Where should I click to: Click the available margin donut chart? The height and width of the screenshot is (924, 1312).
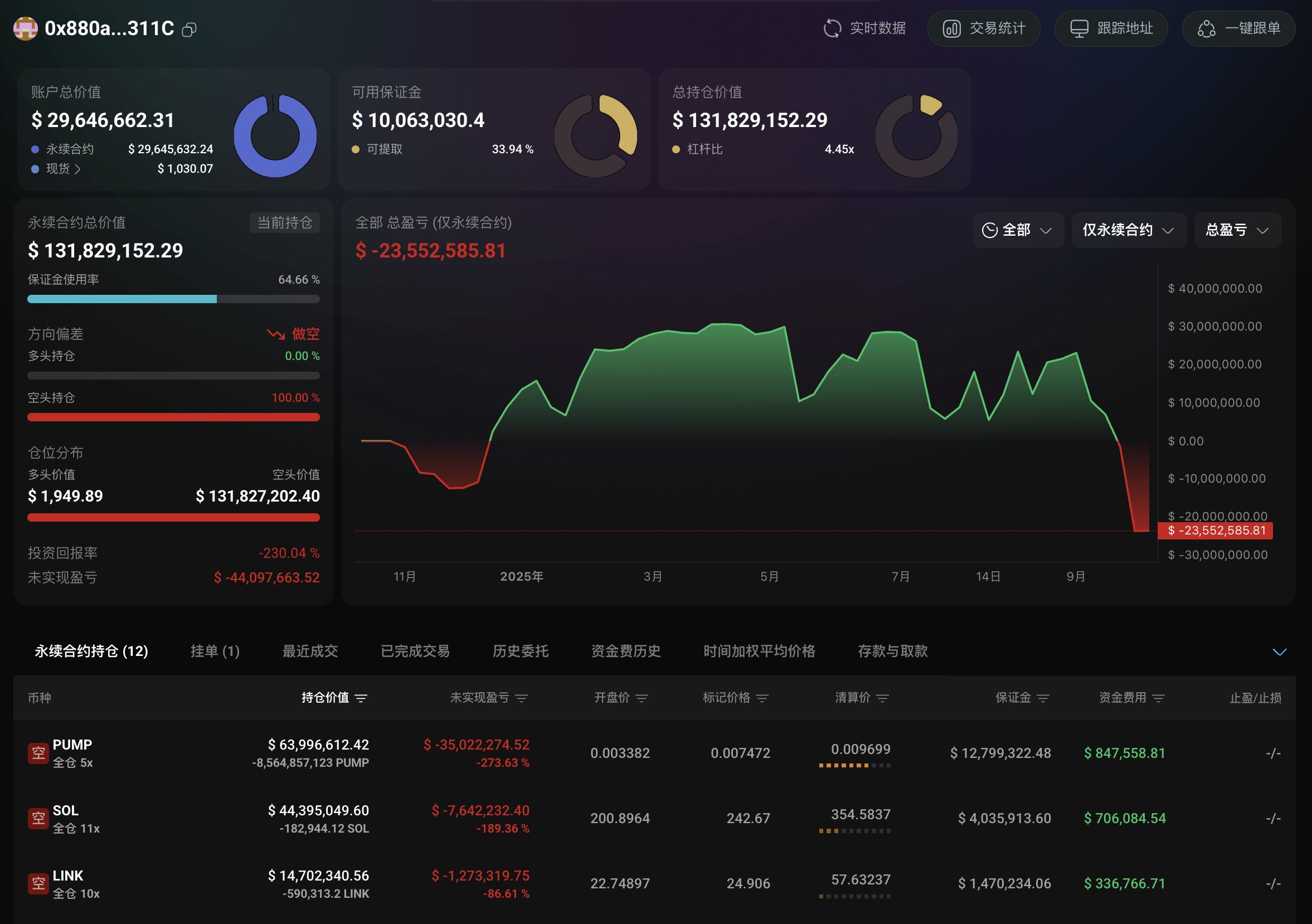click(596, 136)
